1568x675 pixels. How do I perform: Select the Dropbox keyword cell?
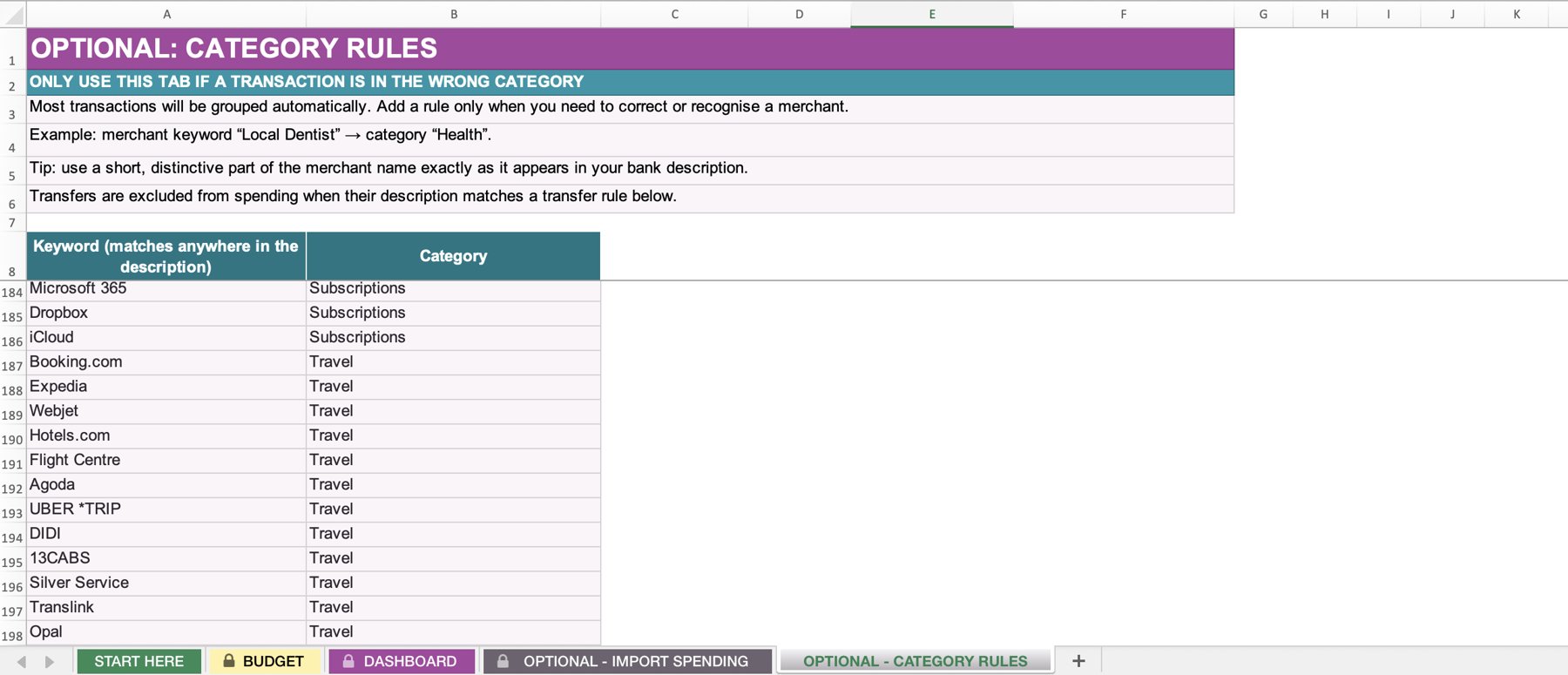pyautogui.click(x=166, y=314)
